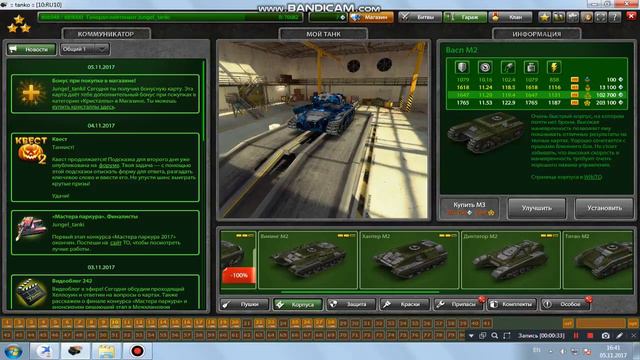Click the red exit game button
This screenshot has height=360, width=640.
point(631,16)
